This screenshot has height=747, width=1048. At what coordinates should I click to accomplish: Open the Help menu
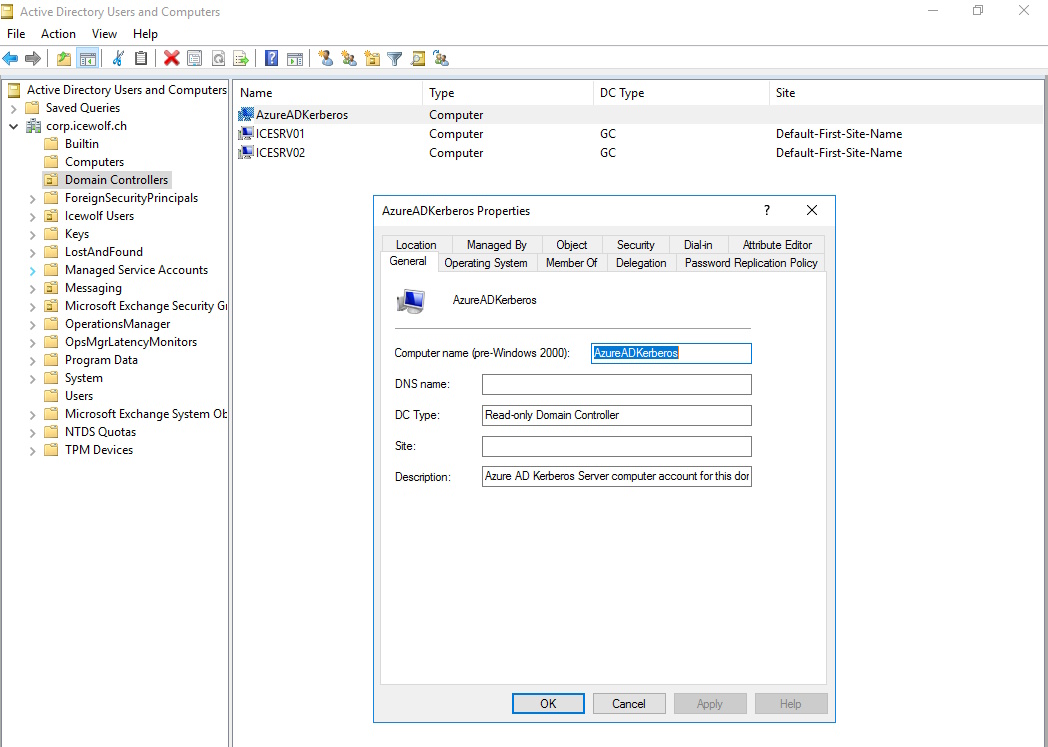point(145,33)
